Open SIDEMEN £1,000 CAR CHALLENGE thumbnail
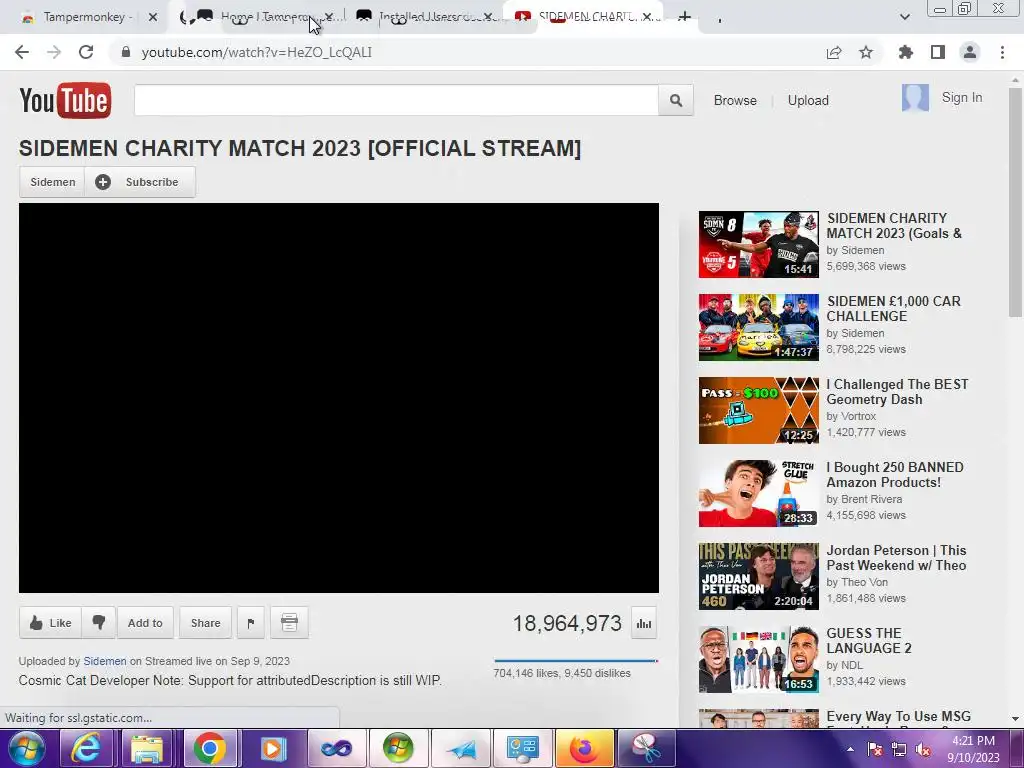This screenshot has height=768, width=1024. (x=758, y=327)
